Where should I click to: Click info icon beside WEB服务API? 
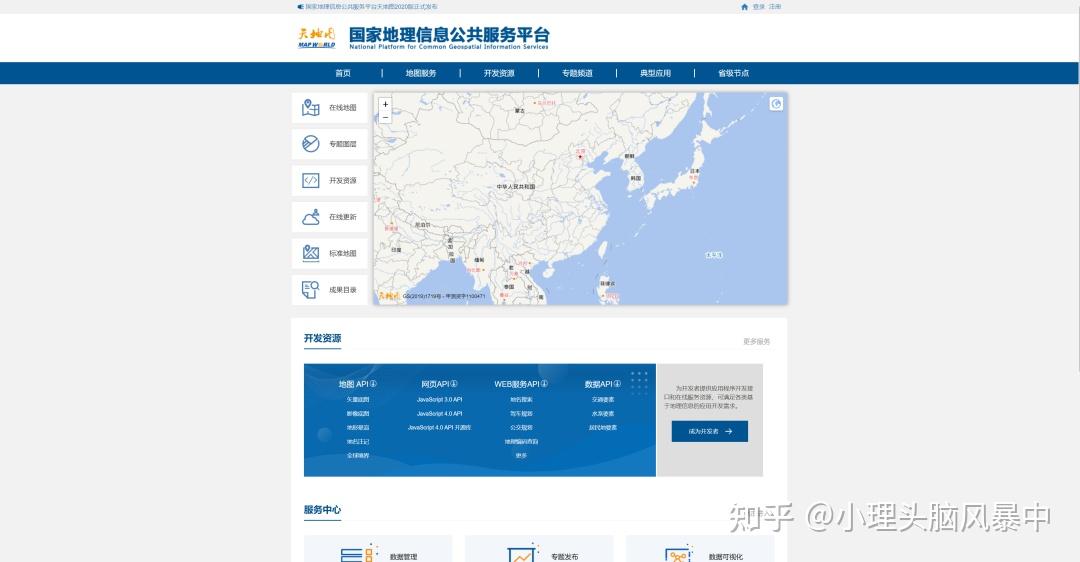pos(544,384)
